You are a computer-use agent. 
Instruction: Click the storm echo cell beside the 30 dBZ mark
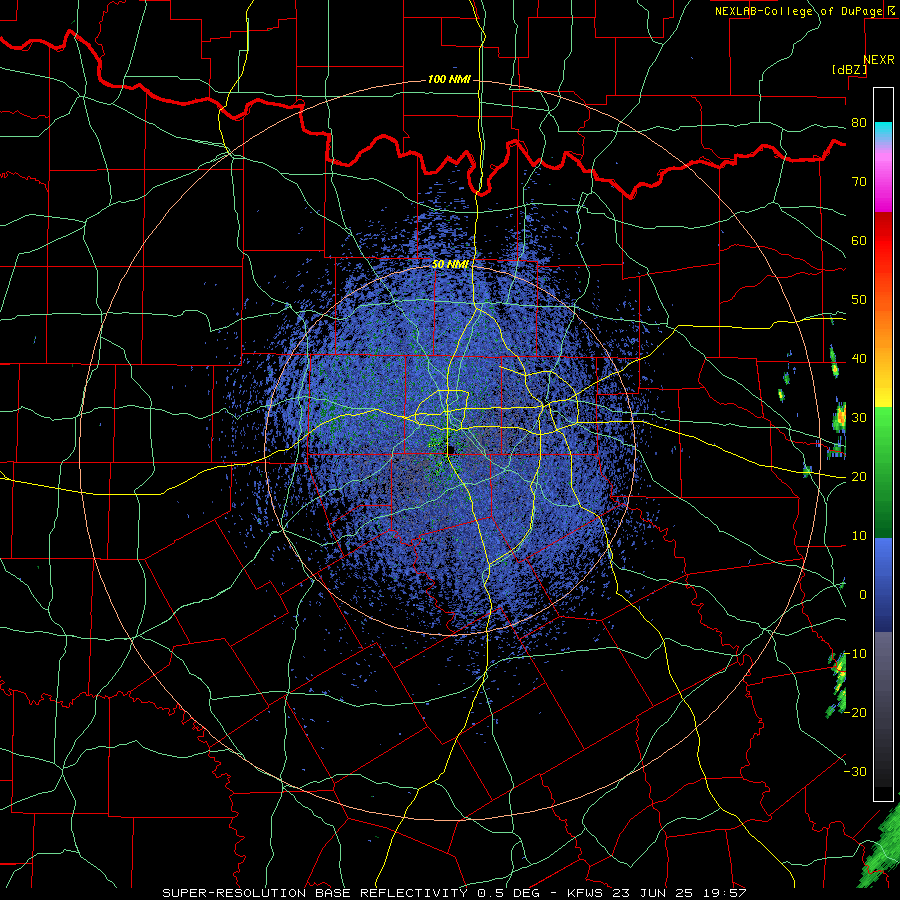[839, 416]
